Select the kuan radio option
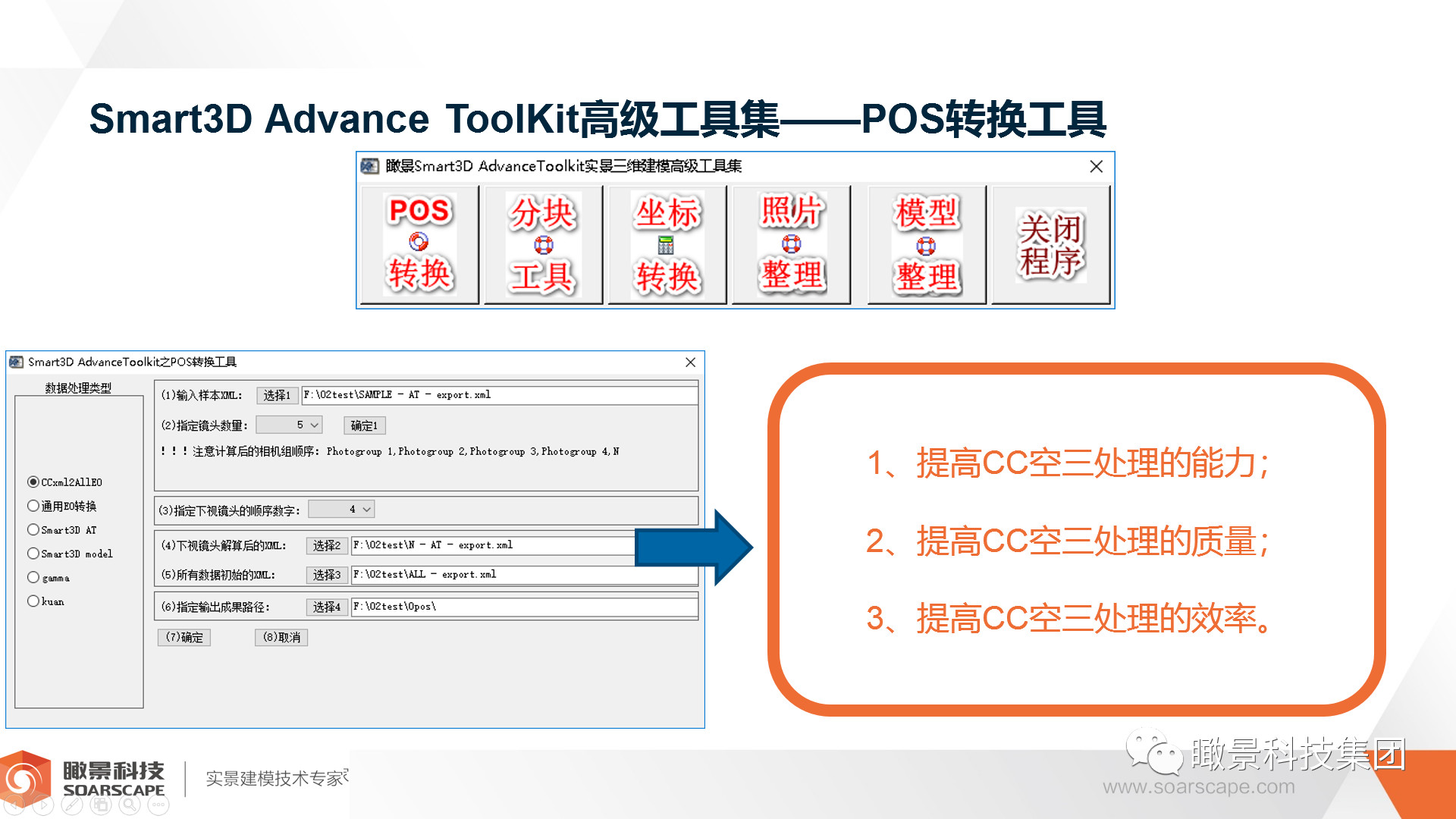The image size is (1456, 819). pos(46,601)
